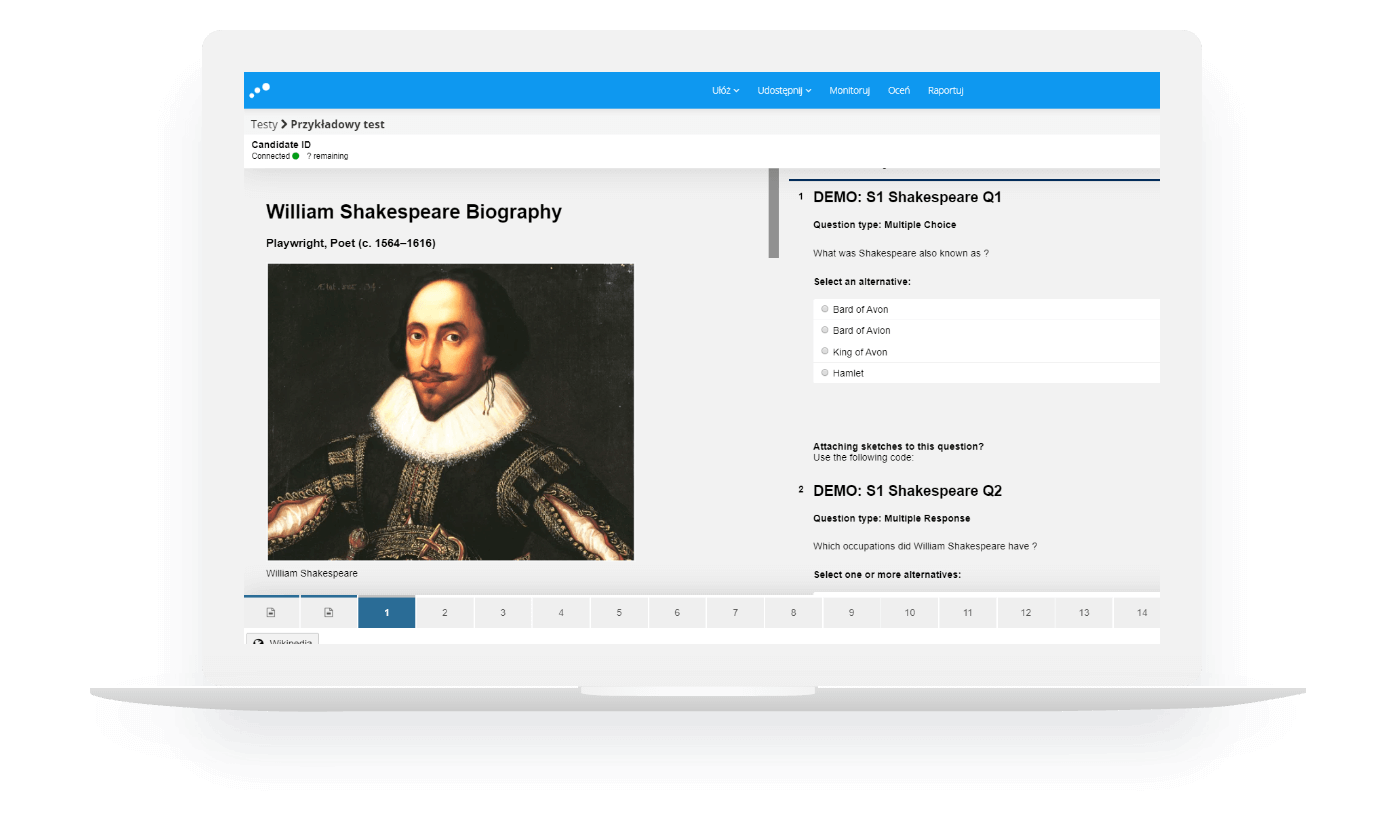This screenshot has width=1397, height=836.
Task: Click the breadcrumb arrow after Testy
Action: coord(284,124)
